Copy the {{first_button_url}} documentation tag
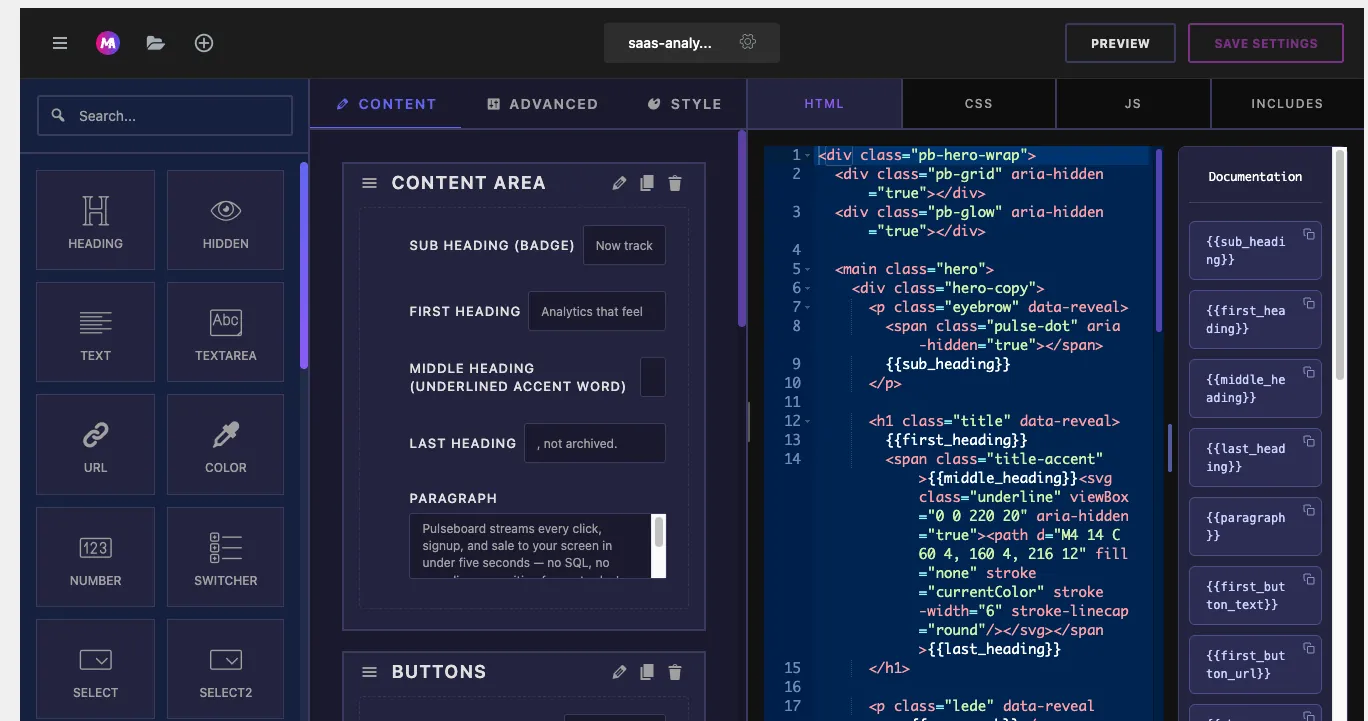Image resolution: width=1368 pixels, height=721 pixels. (1309, 648)
